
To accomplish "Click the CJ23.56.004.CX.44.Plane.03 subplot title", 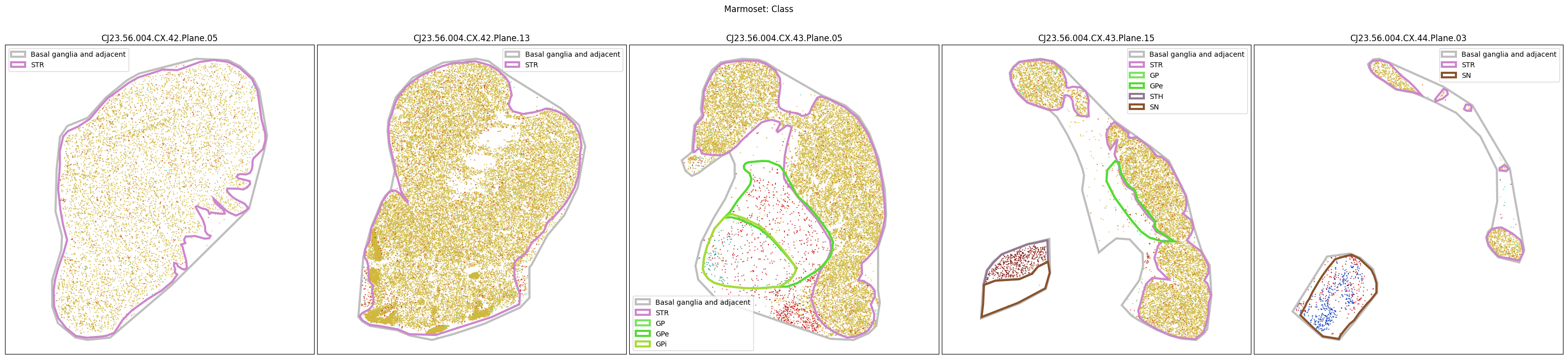I will pos(1408,38).
